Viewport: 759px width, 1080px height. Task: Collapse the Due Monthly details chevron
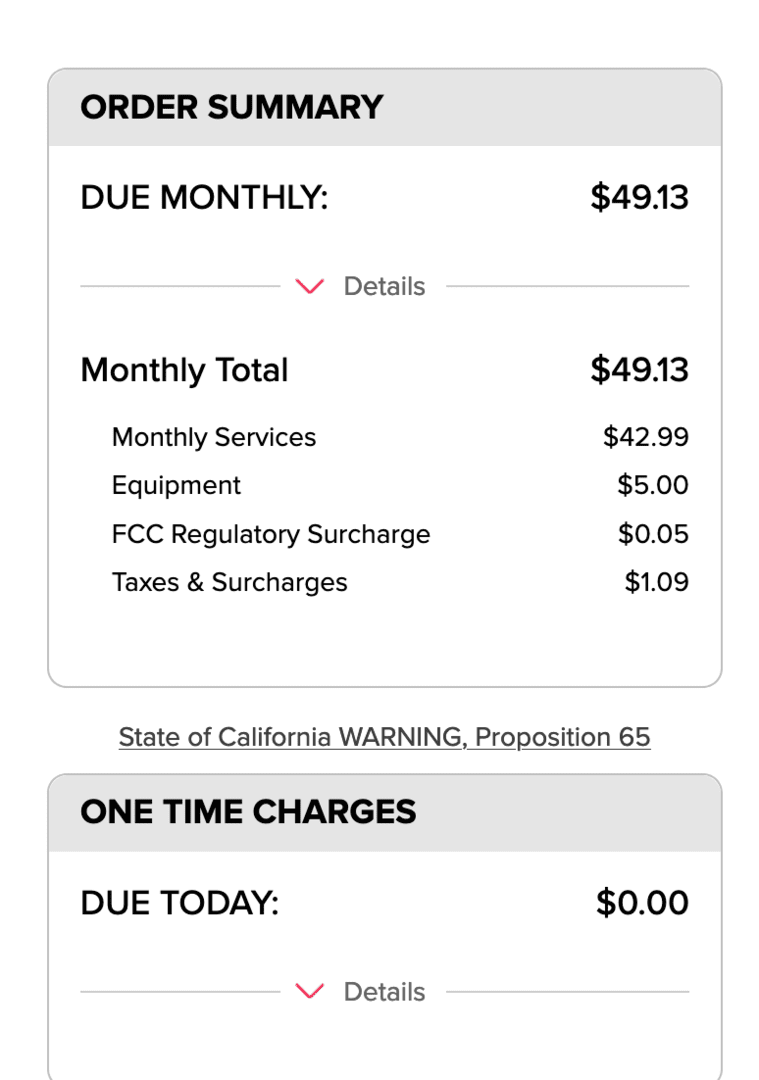[309, 286]
